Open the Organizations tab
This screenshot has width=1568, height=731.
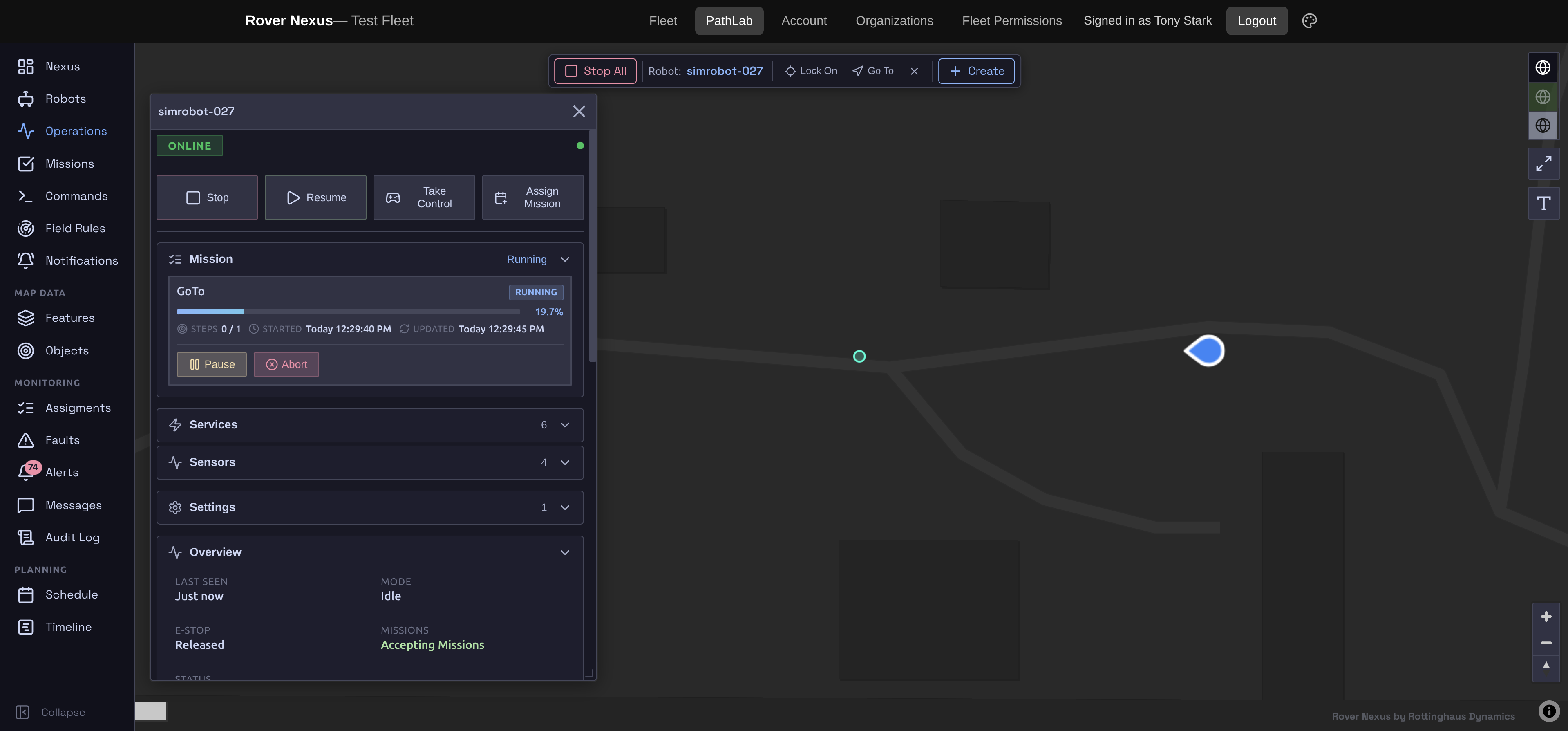(x=894, y=21)
